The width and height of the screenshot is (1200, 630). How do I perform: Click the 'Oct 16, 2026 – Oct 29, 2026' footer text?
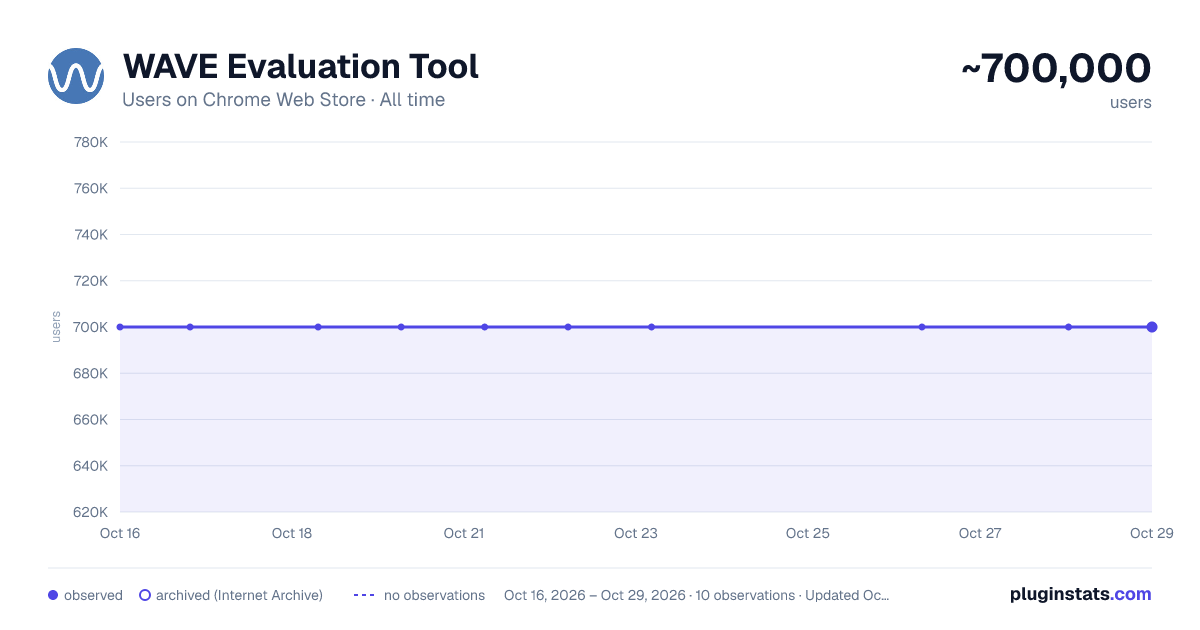(x=595, y=595)
